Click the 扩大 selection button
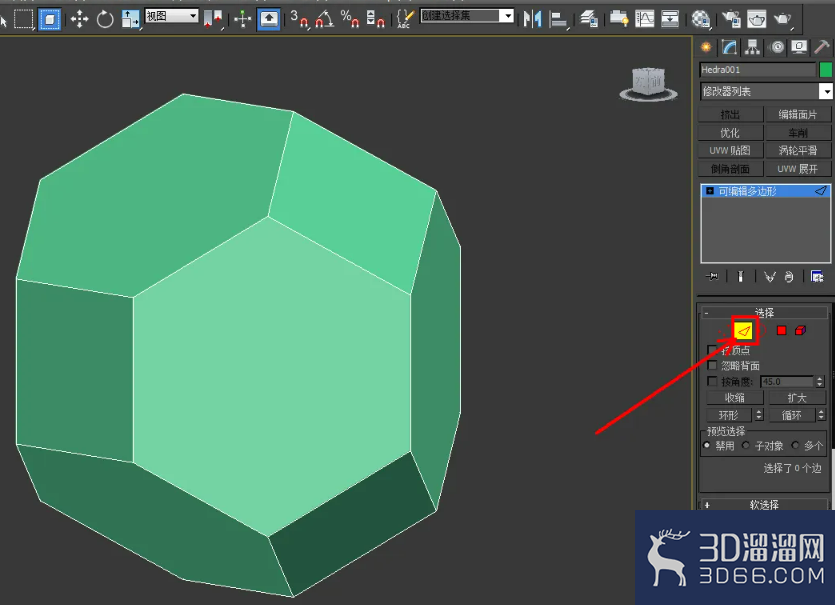The image size is (835, 605). point(797,398)
